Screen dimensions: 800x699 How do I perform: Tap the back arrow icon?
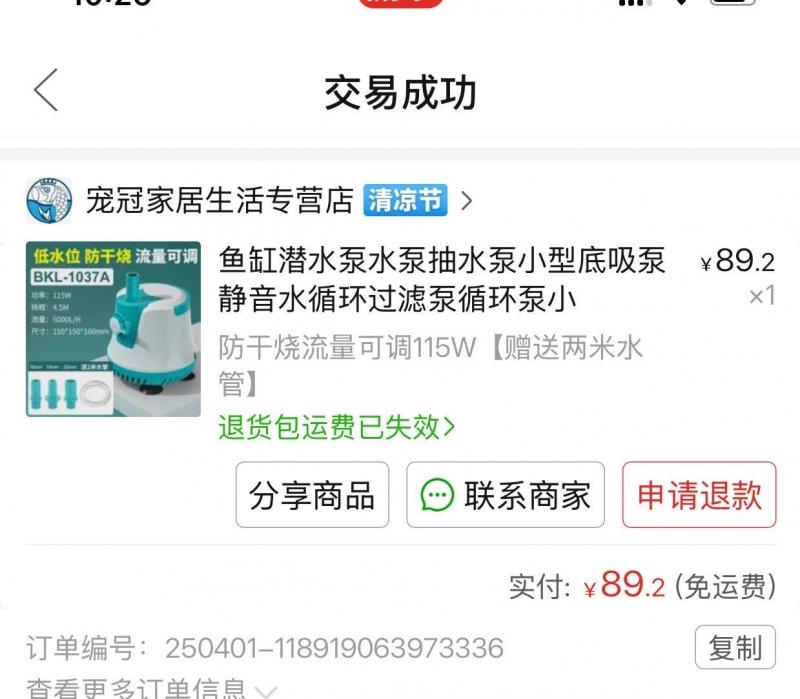click(x=46, y=90)
